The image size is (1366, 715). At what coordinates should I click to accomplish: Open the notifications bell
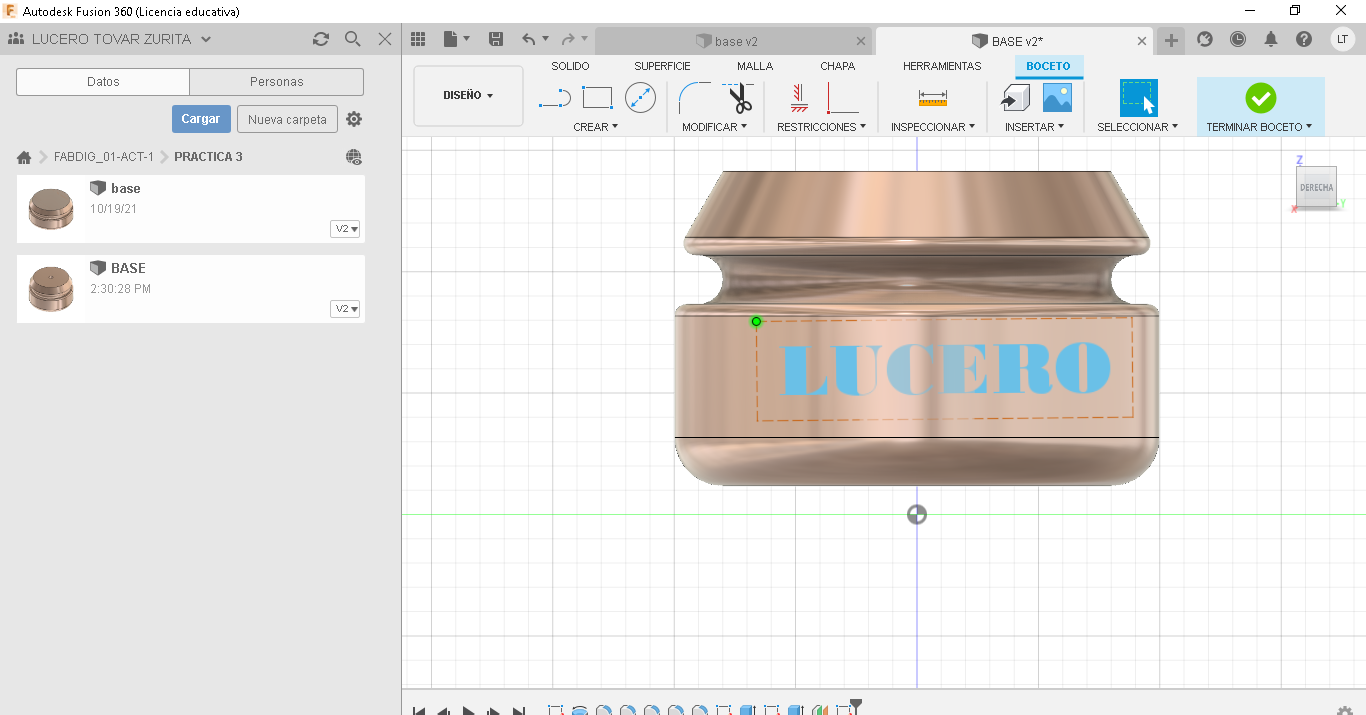(1271, 39)
